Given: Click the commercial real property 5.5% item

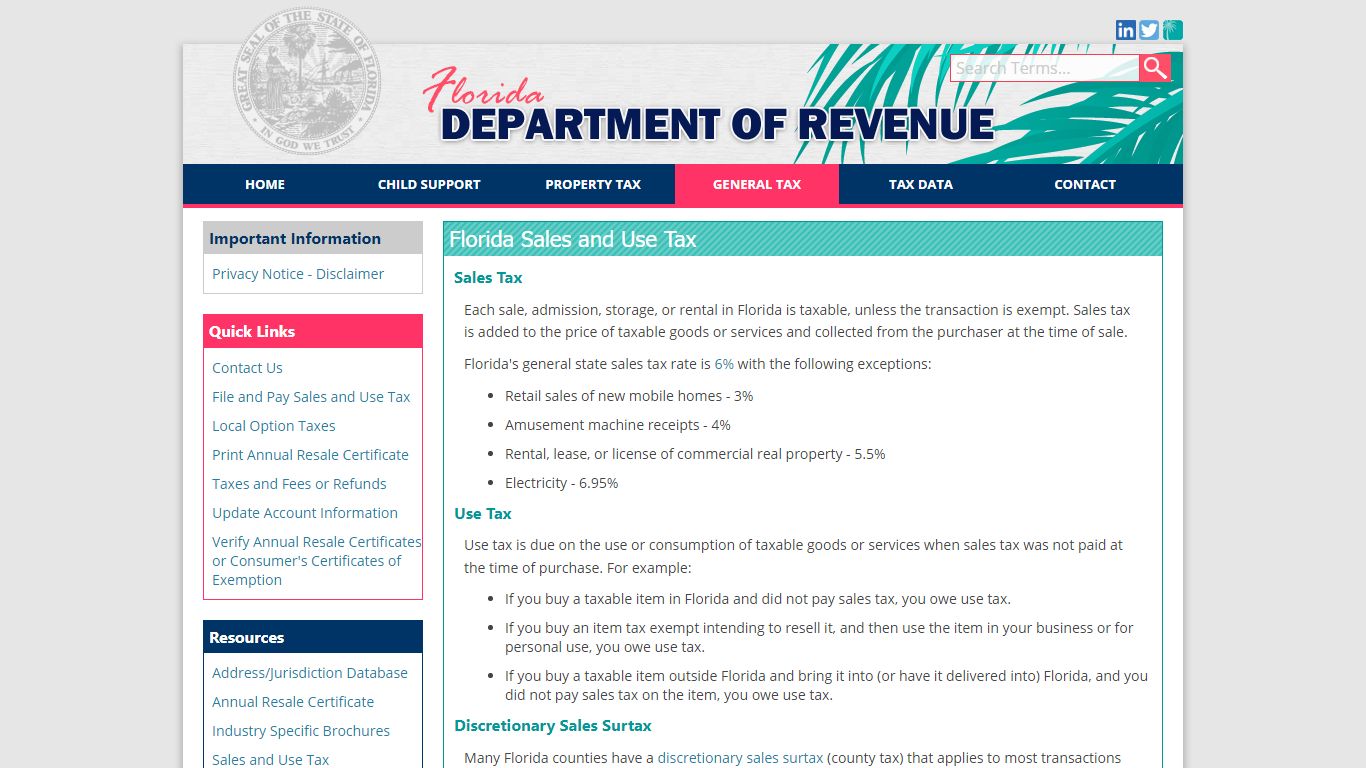Looking at the screenshot, I should 695,454.
